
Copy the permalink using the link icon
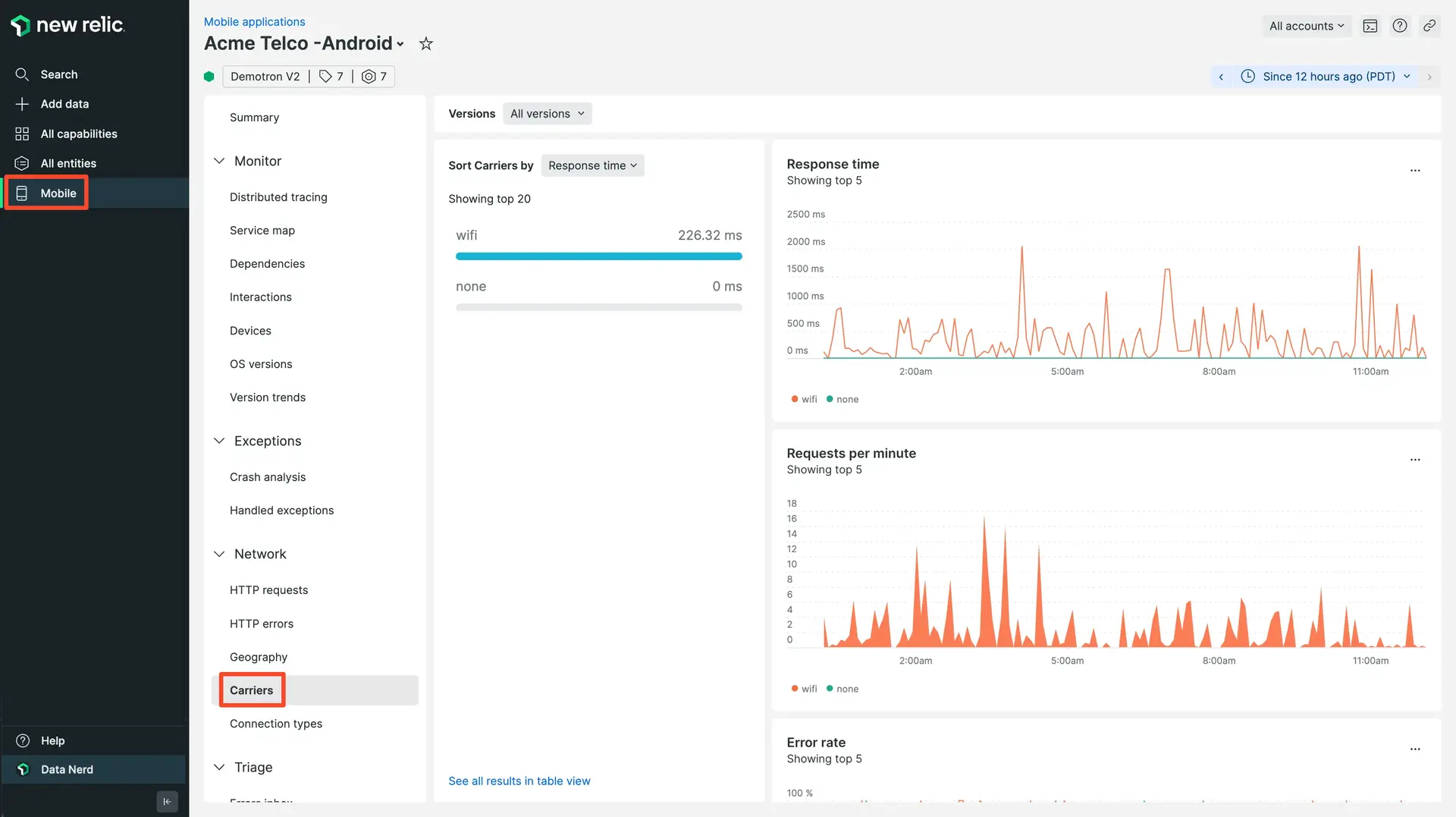1429,26
